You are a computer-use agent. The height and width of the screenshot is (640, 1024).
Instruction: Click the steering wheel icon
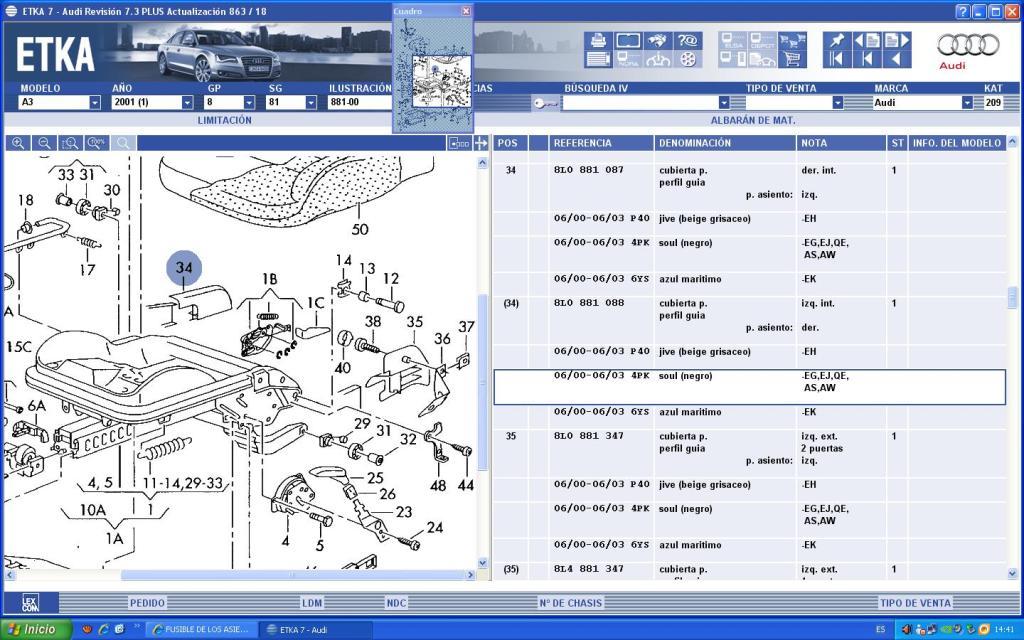(658, 59)
